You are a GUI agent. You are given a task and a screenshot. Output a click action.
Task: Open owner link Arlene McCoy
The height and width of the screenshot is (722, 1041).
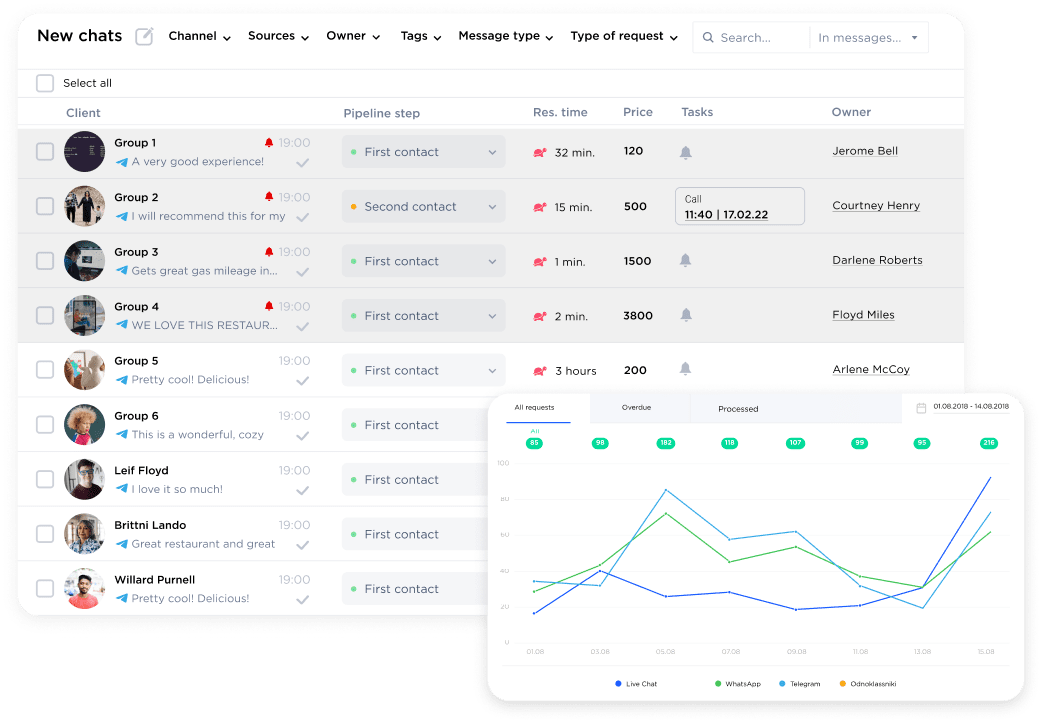click(871, 369)
